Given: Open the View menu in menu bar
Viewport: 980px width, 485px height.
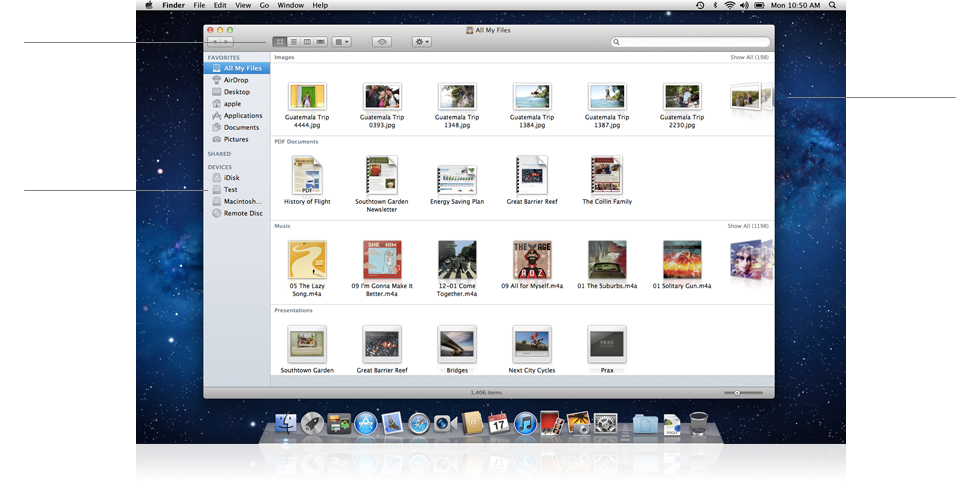Looking at the screenshot, I should coord(242,5).
